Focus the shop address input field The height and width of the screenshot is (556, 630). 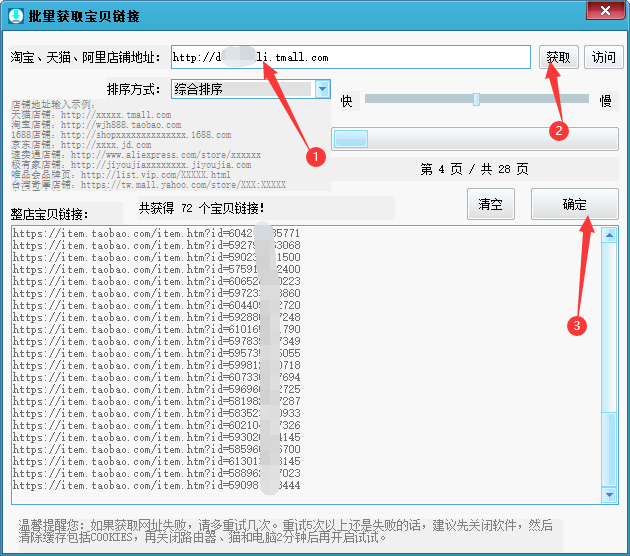coord(350,57)
